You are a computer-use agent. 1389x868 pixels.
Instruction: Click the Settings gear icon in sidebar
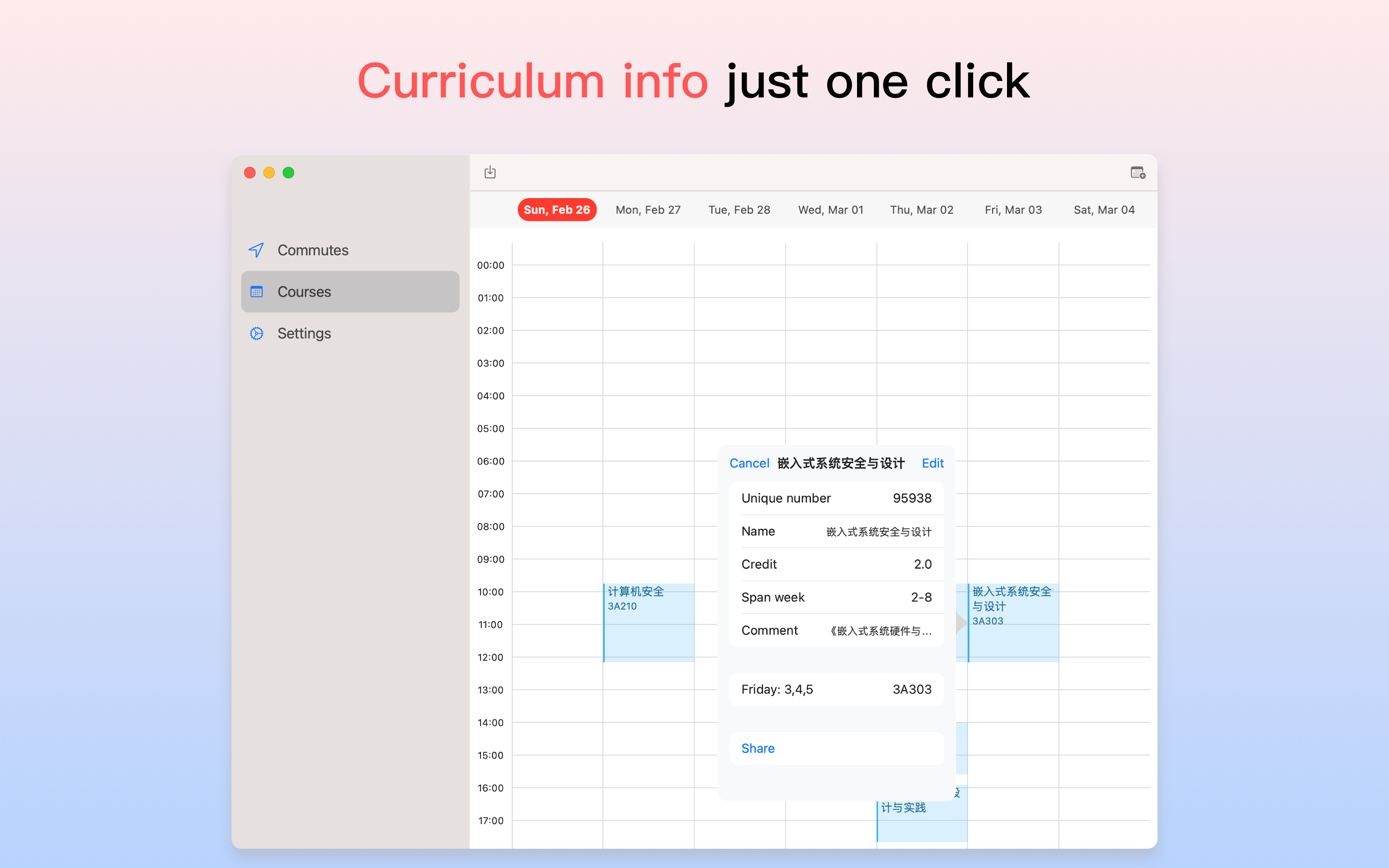click(x=257, y=334)
